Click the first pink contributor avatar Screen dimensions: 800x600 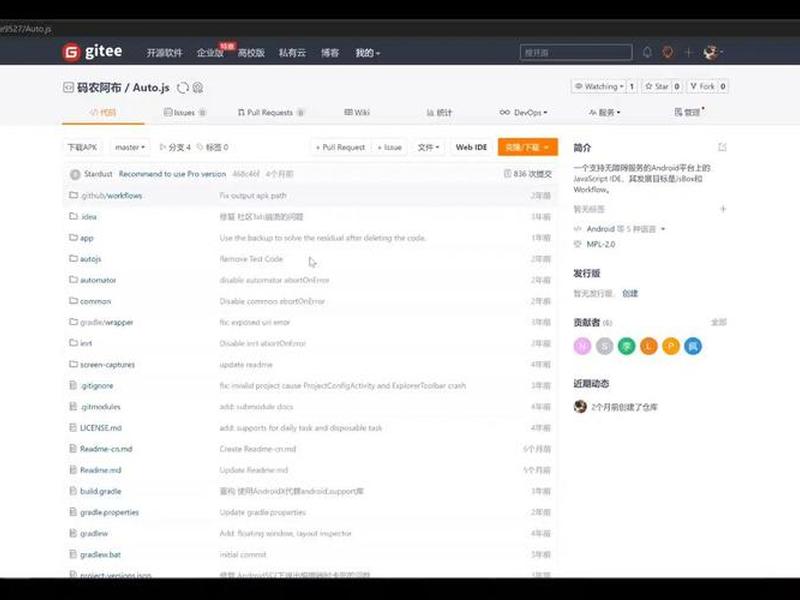click(582, 346)
